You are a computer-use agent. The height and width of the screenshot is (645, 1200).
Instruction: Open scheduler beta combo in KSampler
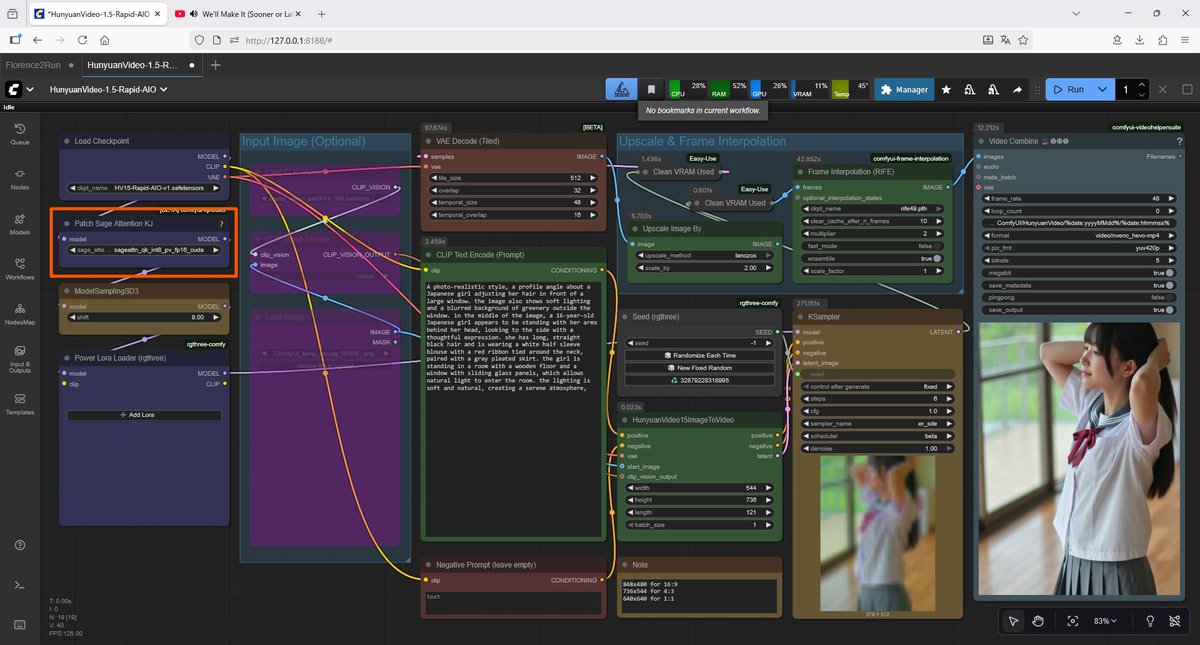877,436
